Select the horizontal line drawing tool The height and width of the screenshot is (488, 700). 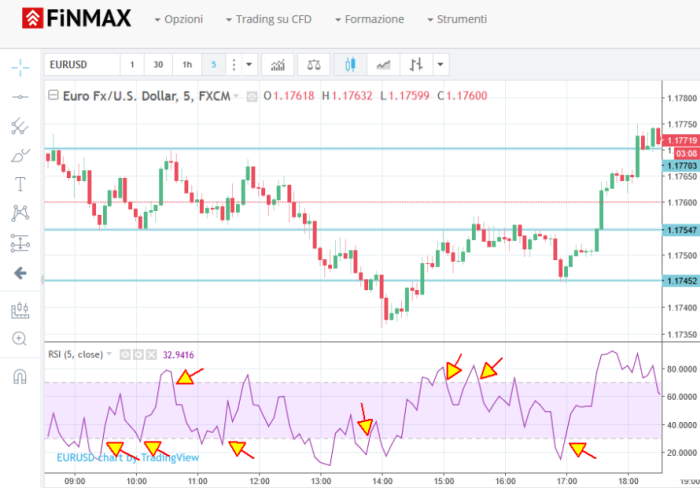pos(20,97)
